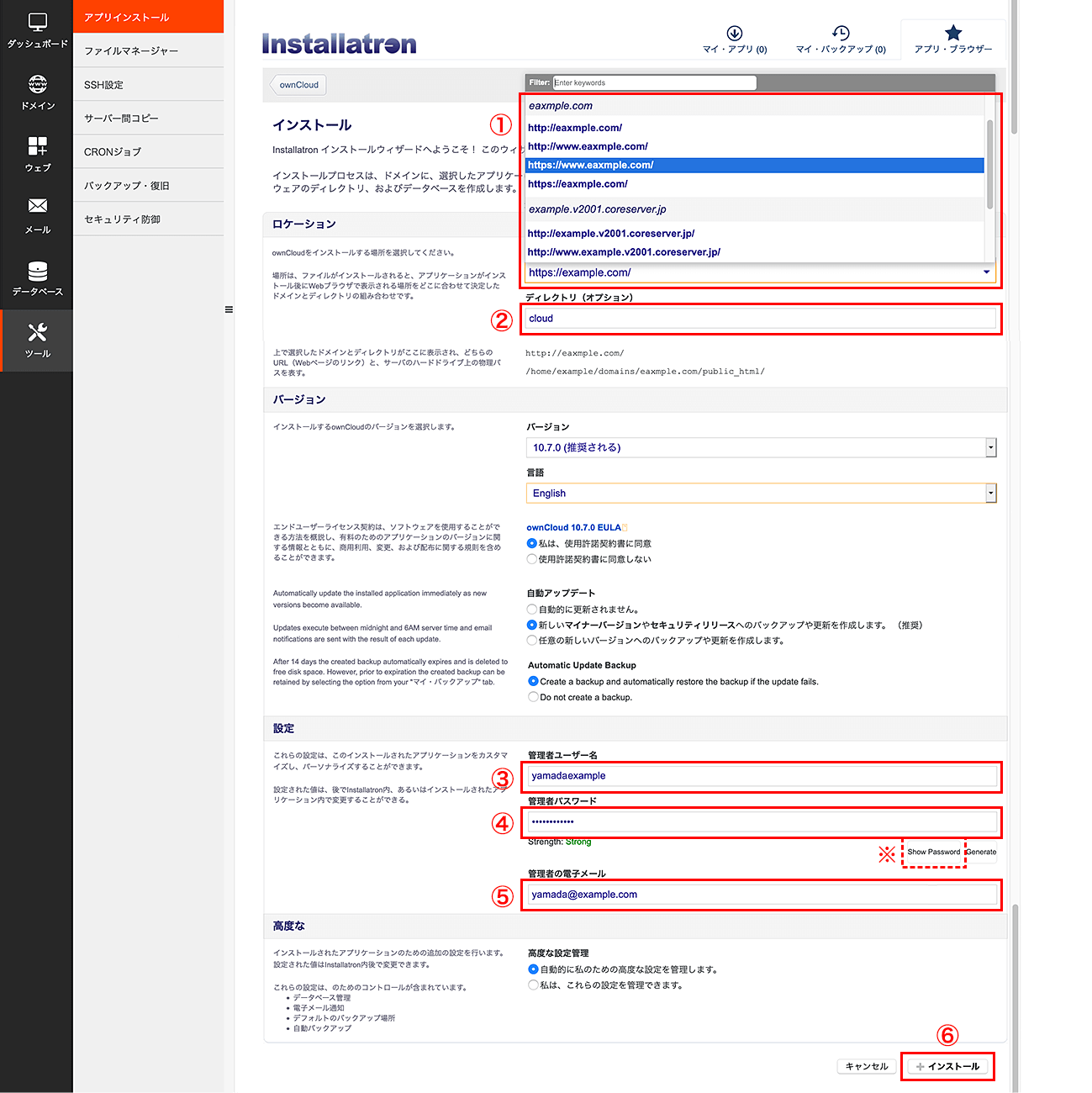Select https://www.eaxmple.com/ highlighted option
This screenshot has height=1093, width=1092.
tap(754, 165)
